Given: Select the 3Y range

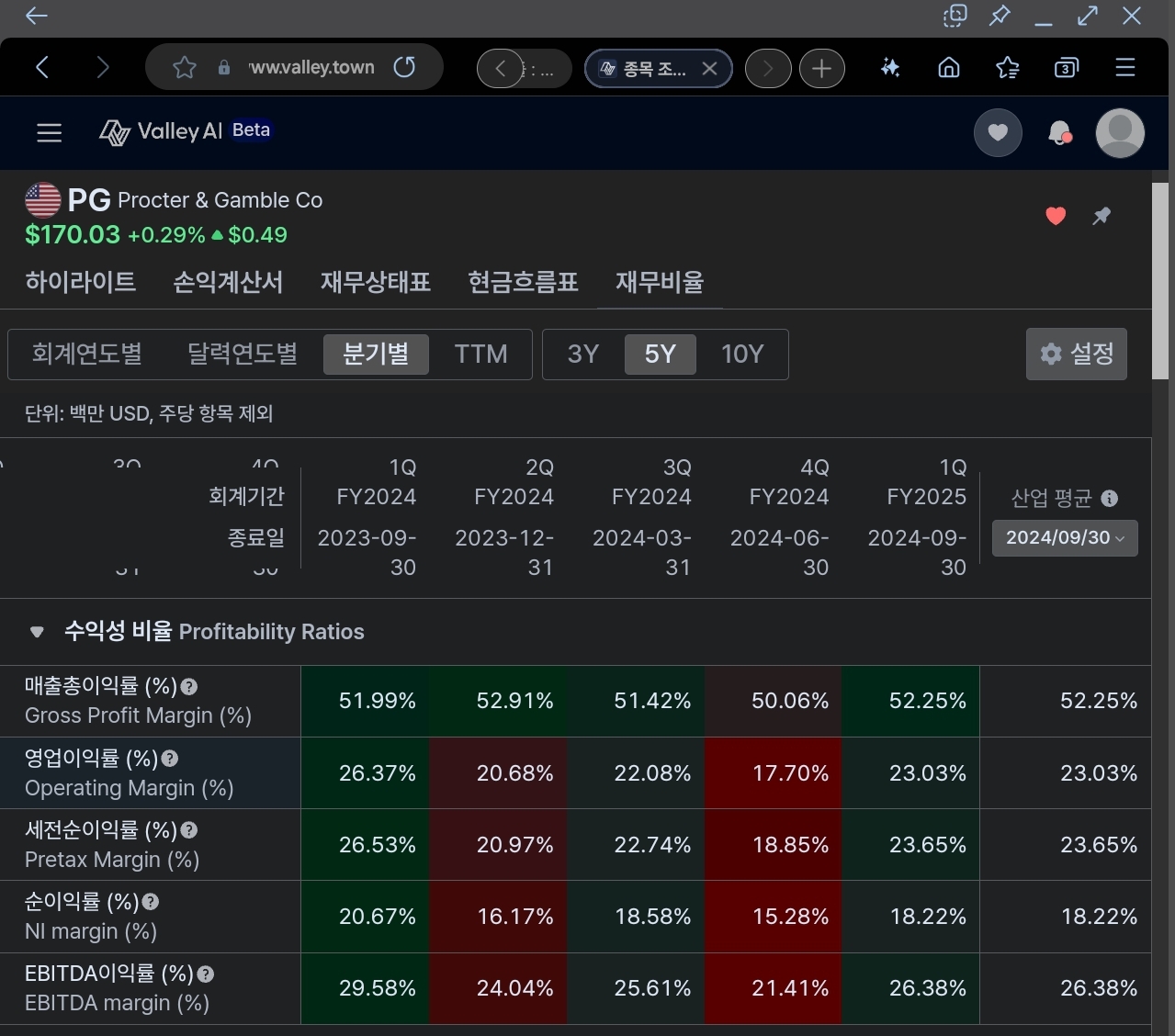Looking at the screenshot, I should click(x=583, y=354).
